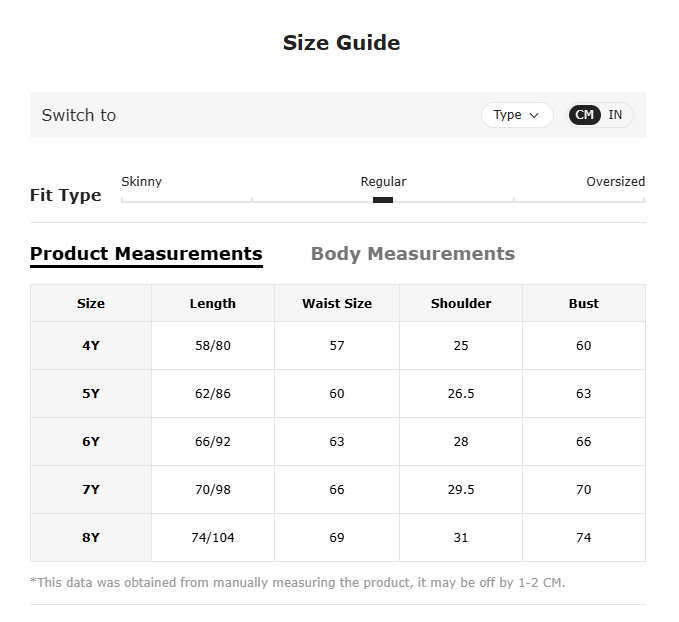Click the Shoulder column header
Screen dimensions: 679x622
(x=461, y=304)
